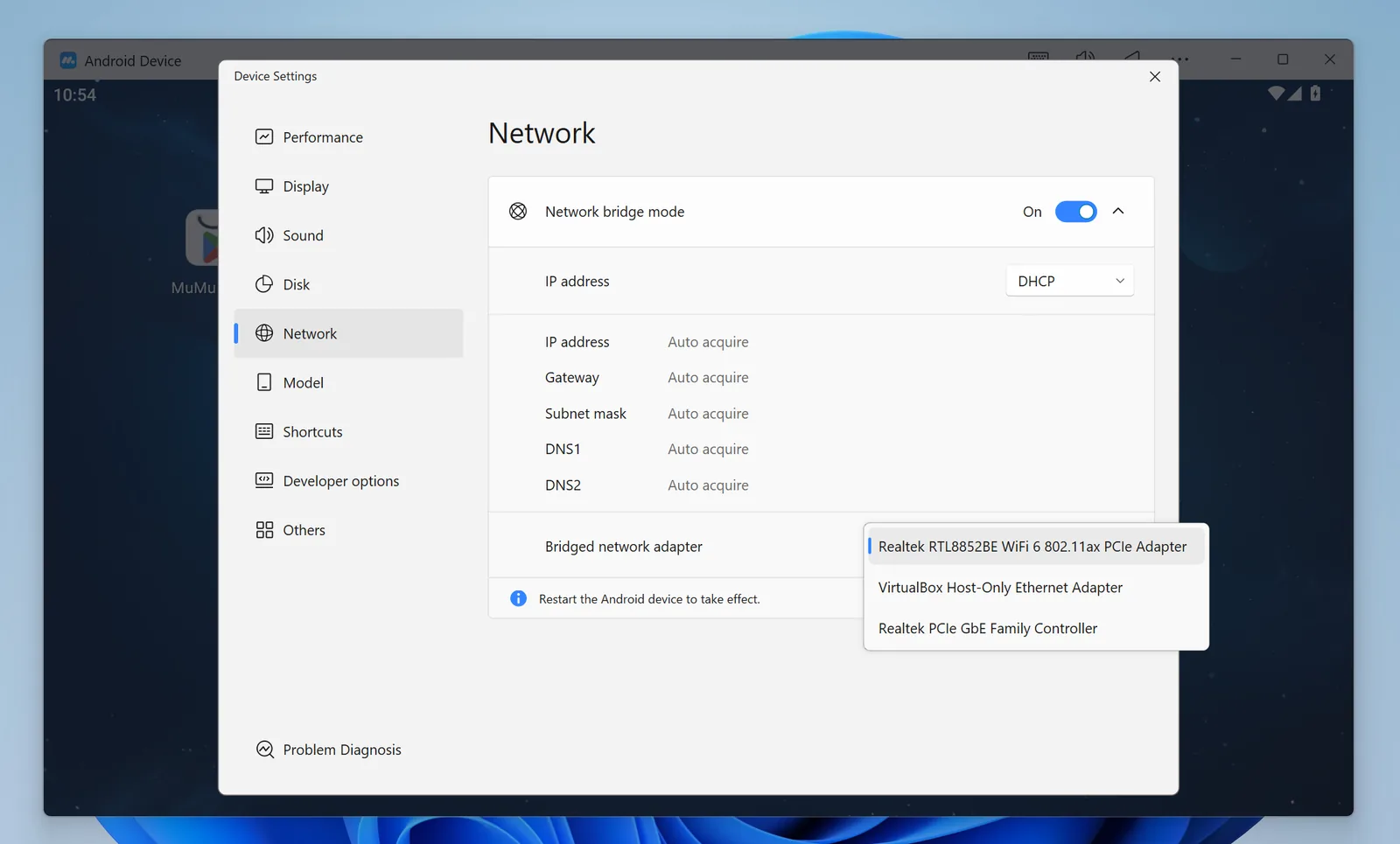Click the Restart the Android device notice text
1400x844 pixels.
pos(649,599)
